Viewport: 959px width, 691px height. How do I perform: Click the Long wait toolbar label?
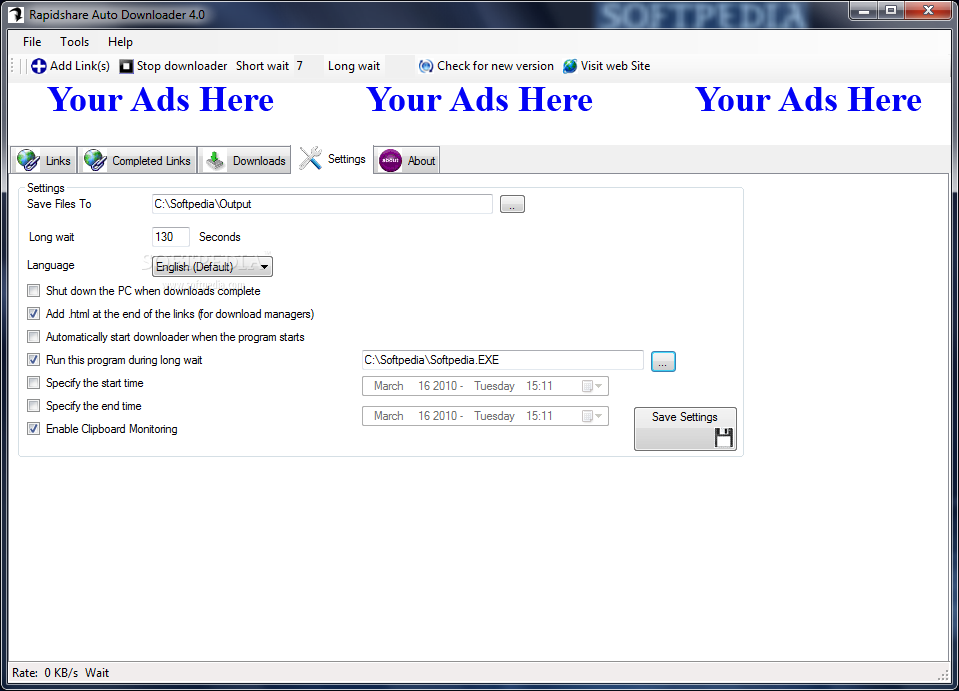[354, 66]
